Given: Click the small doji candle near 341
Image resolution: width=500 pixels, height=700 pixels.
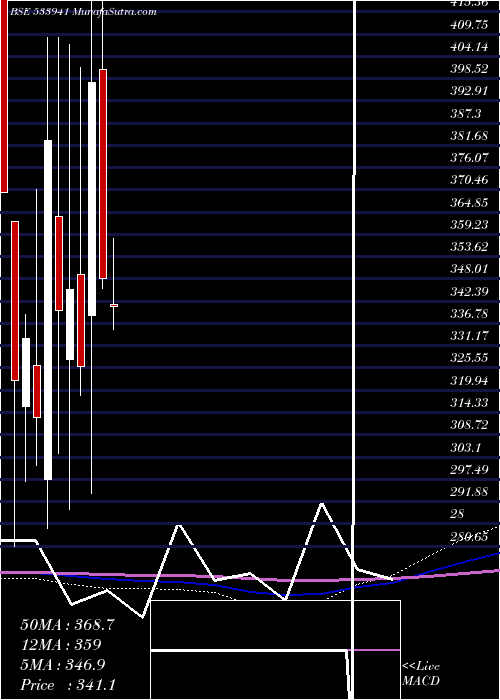Looking at the screenshot, I should pyautogui.click(x=114, y=305).
